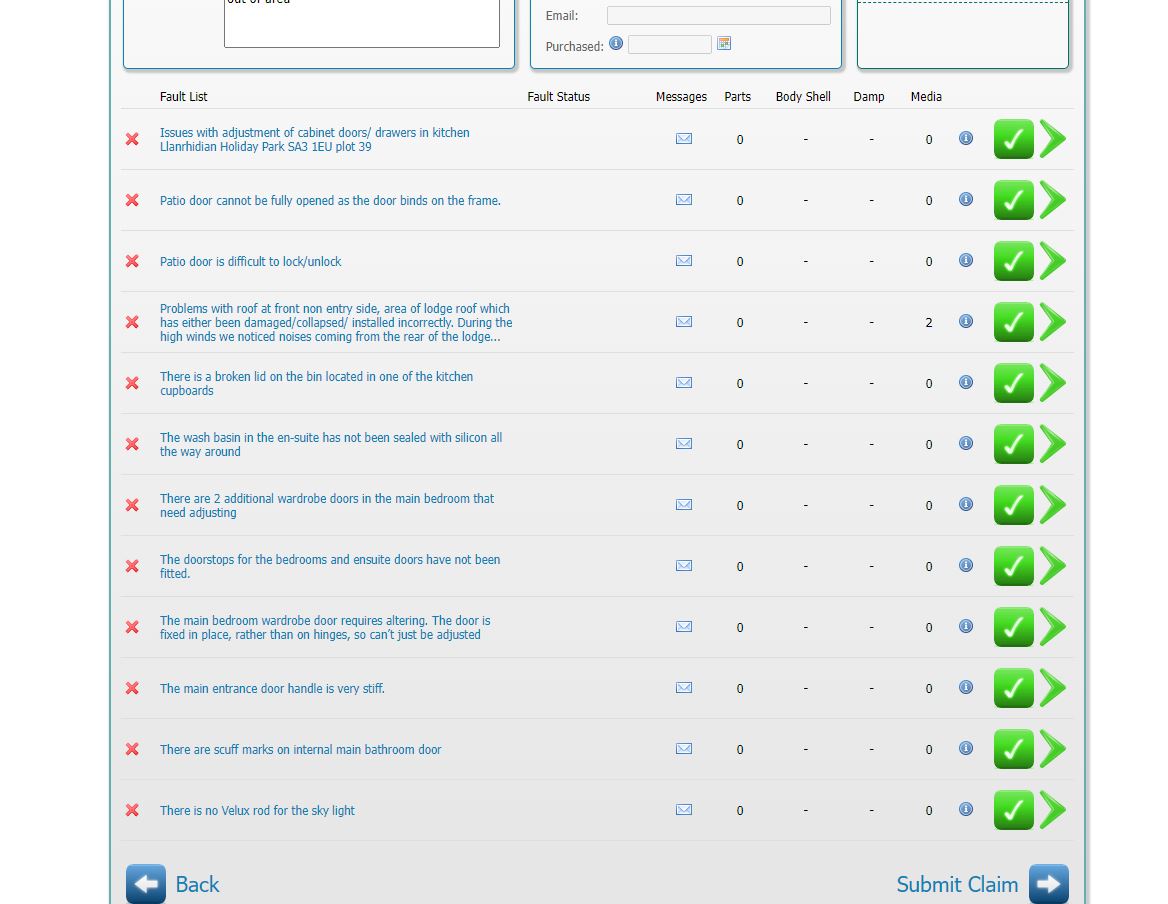Tick green check for doorstops not fitted fault
1168x904 pixels.
click(x=1013, y=566)
